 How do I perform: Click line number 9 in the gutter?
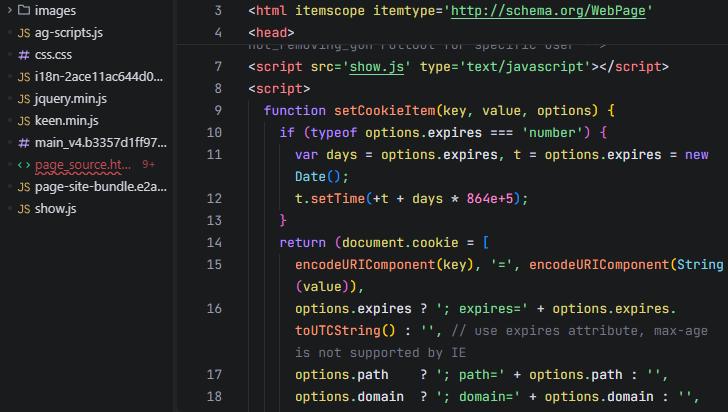pos(218,111)
